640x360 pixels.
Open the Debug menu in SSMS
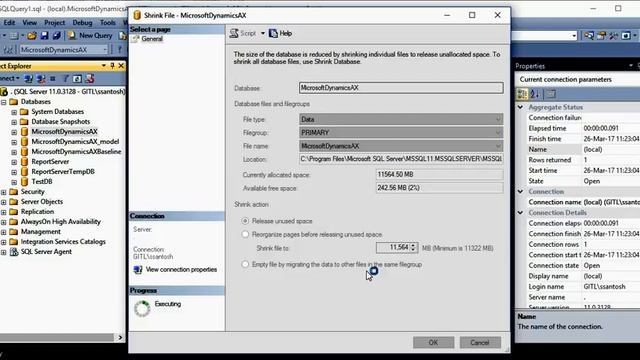pos(82,23)
